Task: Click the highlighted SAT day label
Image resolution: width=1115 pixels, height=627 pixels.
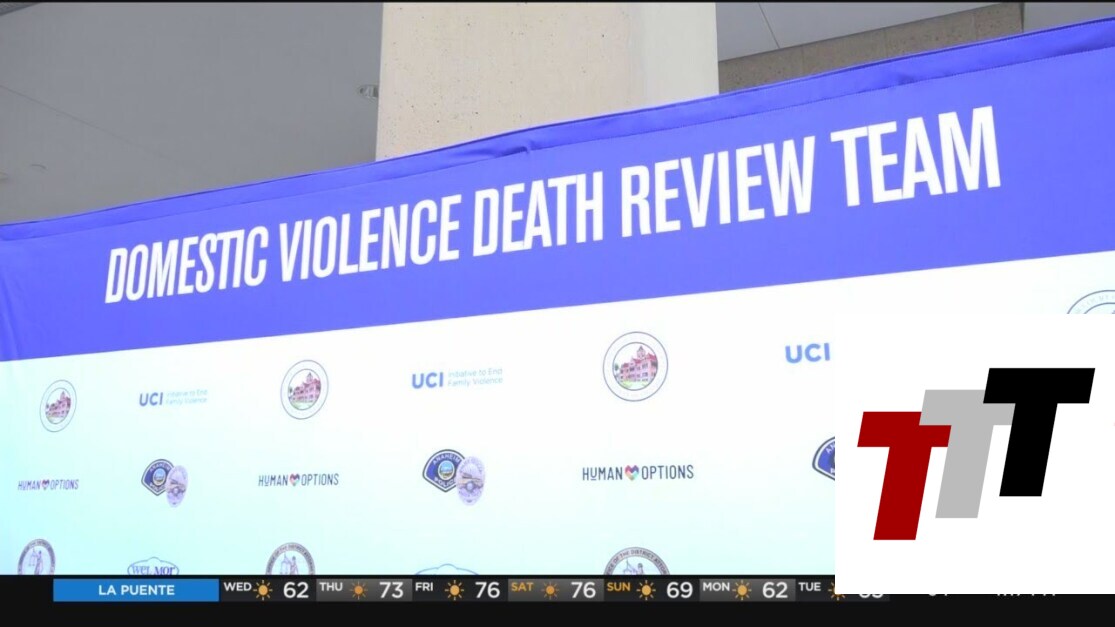Action: click(x=521, y=587)
